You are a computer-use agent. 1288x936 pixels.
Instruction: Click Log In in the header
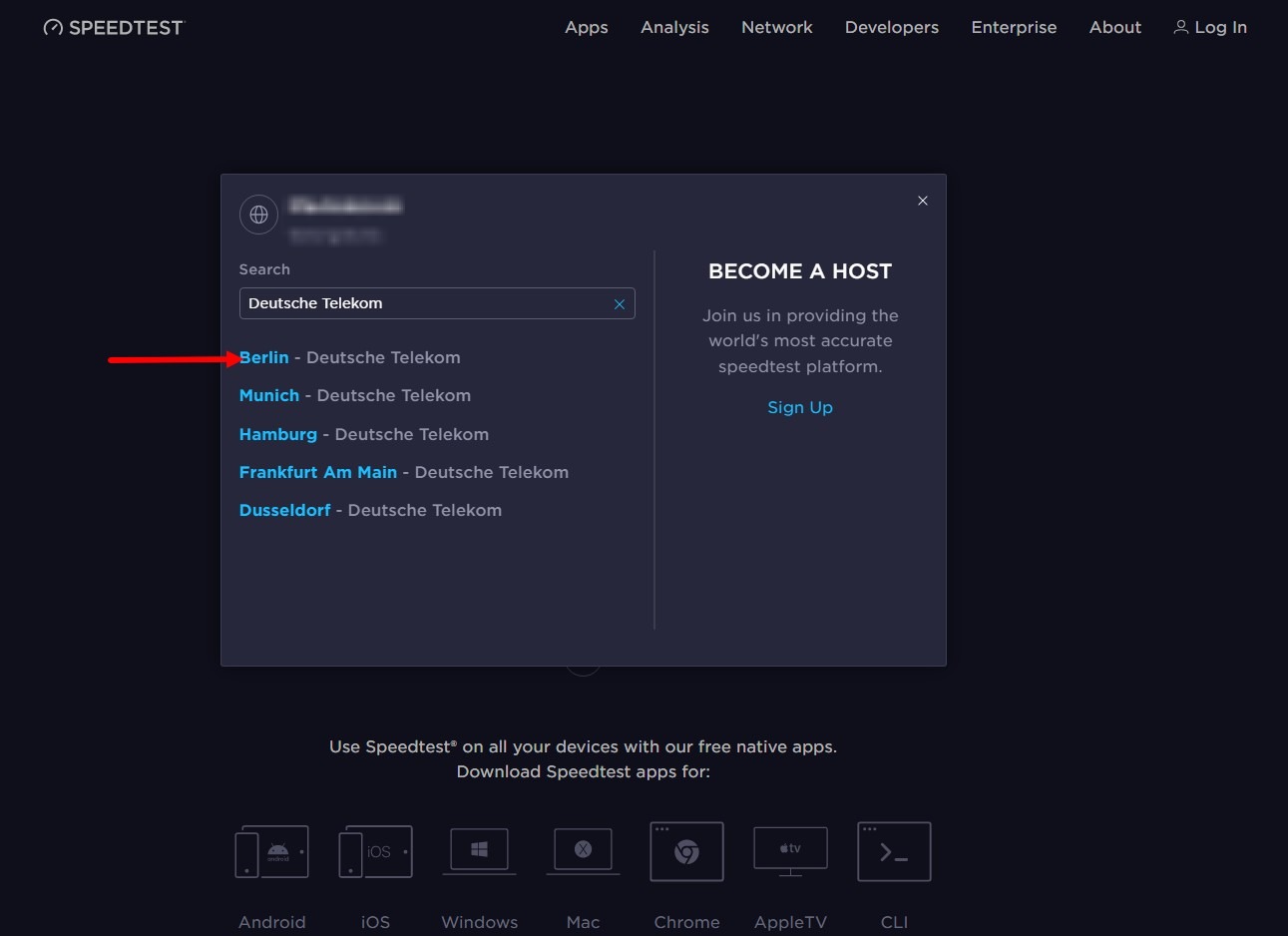pos(1210,28)
